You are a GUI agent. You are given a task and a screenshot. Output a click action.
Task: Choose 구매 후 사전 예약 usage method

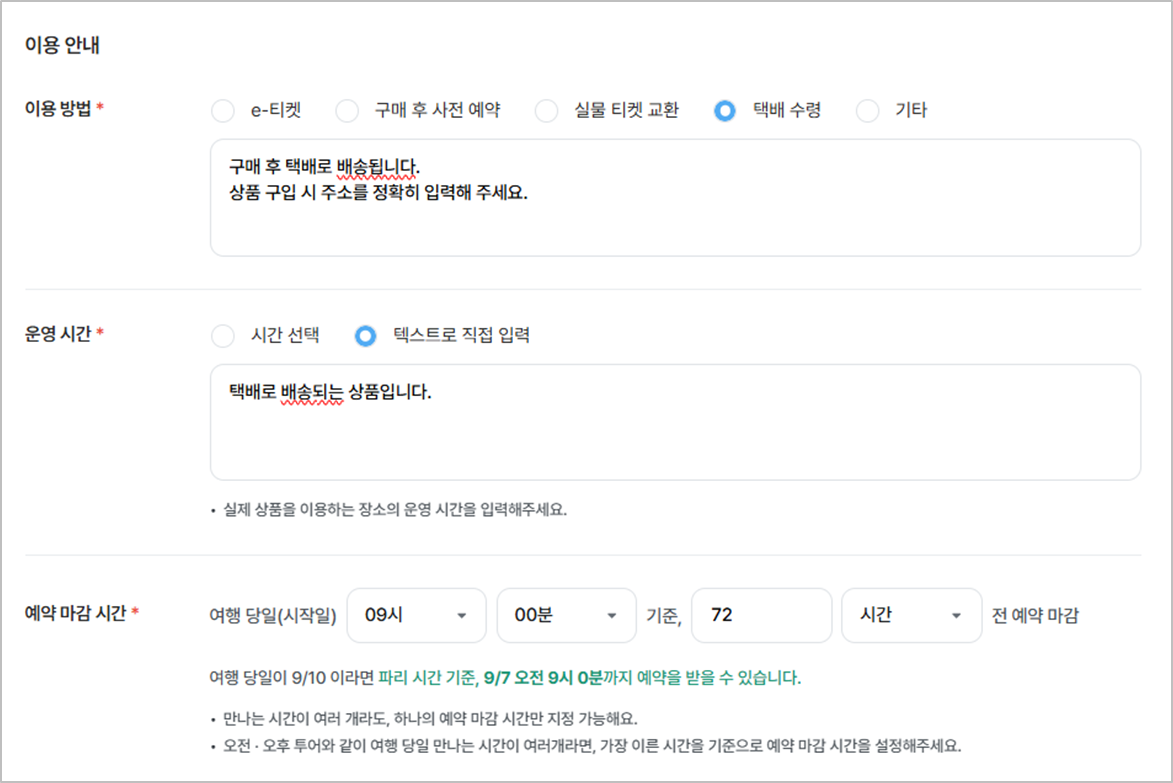tap(347, 111)
